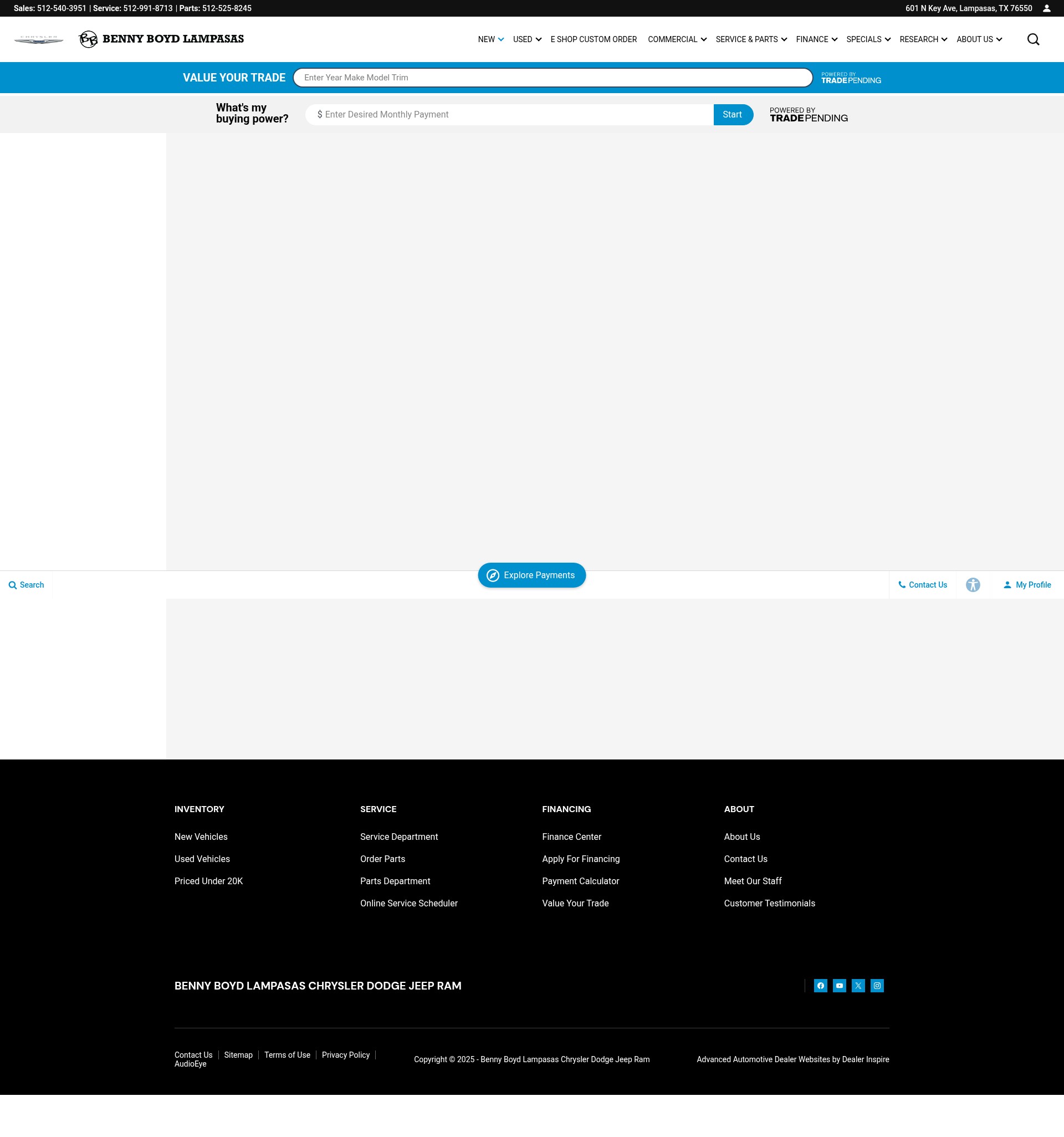Open the Dealer Inspire credit link
1064x1137 pixels.
point(792,1060)
